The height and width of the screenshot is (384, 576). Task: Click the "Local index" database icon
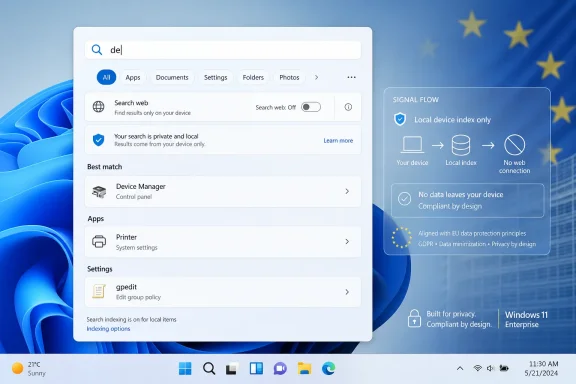[461, 146]
